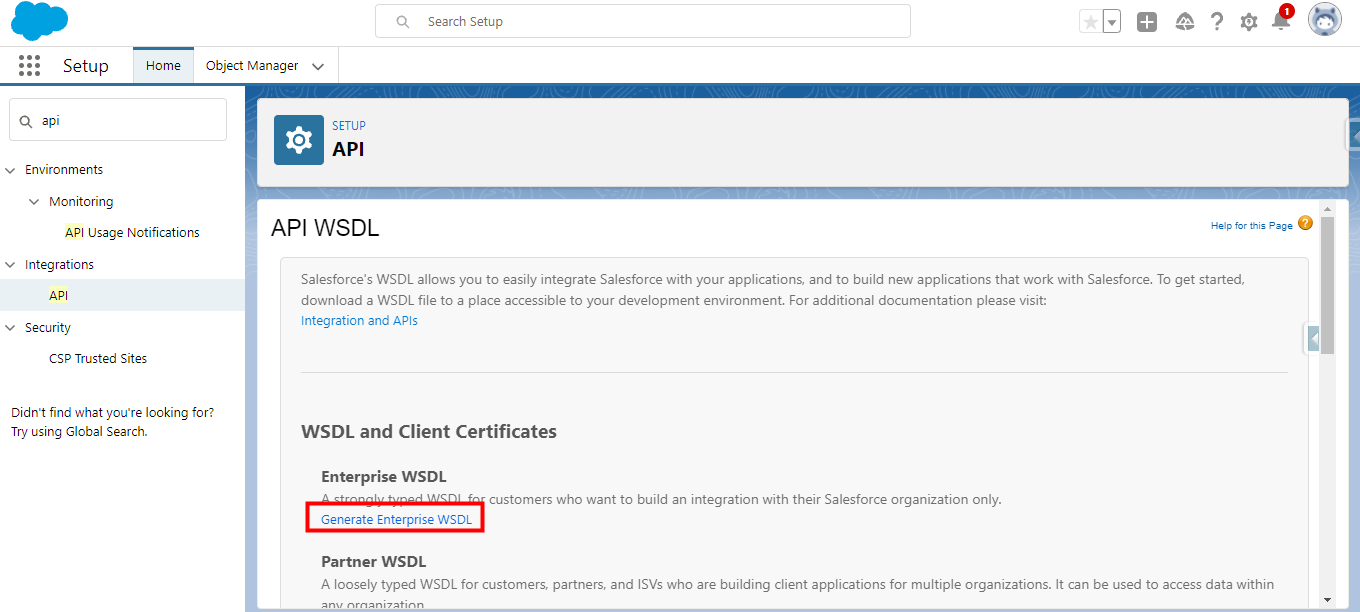1360x612 pixels.
Task: Open the help question mark icon
Action: click(x=1216, y=22)
